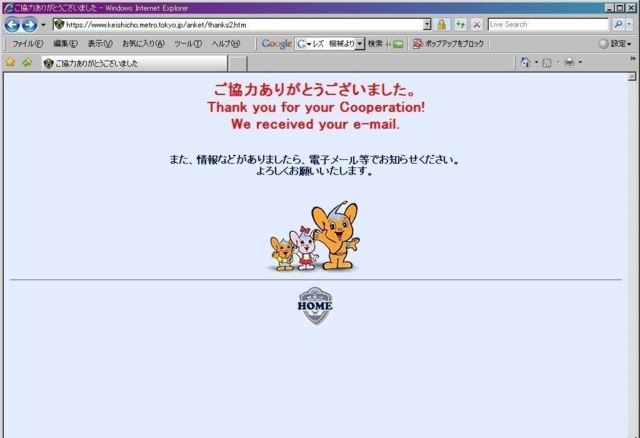
Task: Open the ツール(T) menu
Action: pos(187,44)
